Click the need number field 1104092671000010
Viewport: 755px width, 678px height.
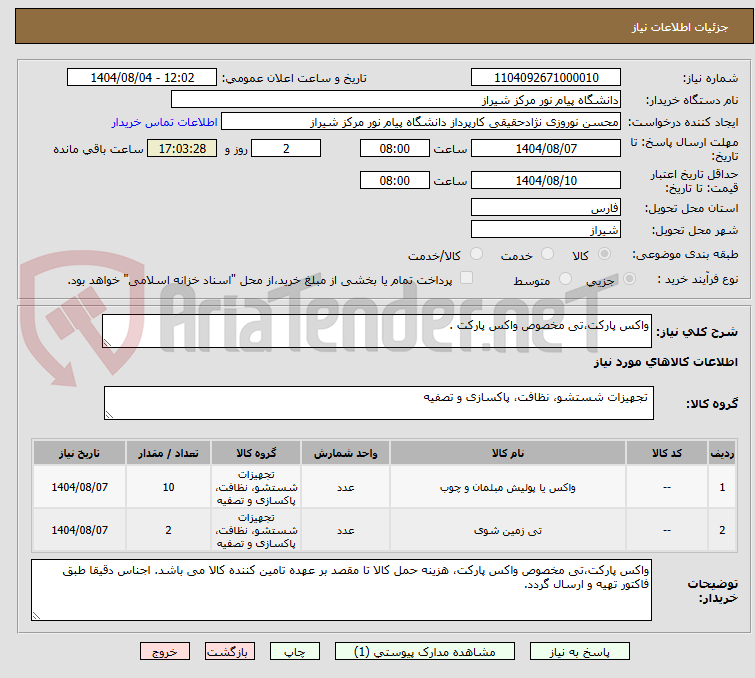[546, 78]
